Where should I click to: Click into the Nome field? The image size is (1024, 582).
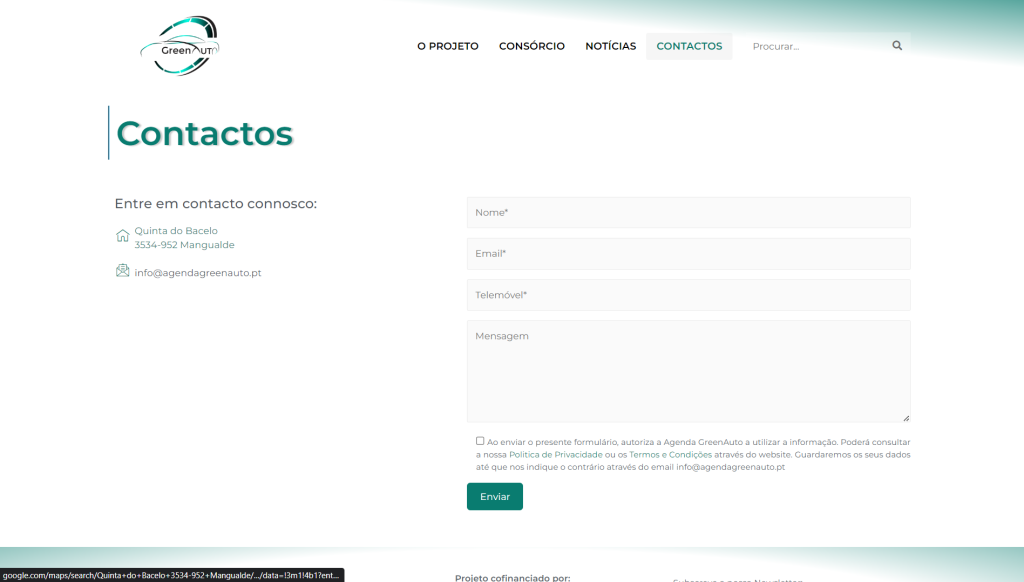click(x=688, y=212)
